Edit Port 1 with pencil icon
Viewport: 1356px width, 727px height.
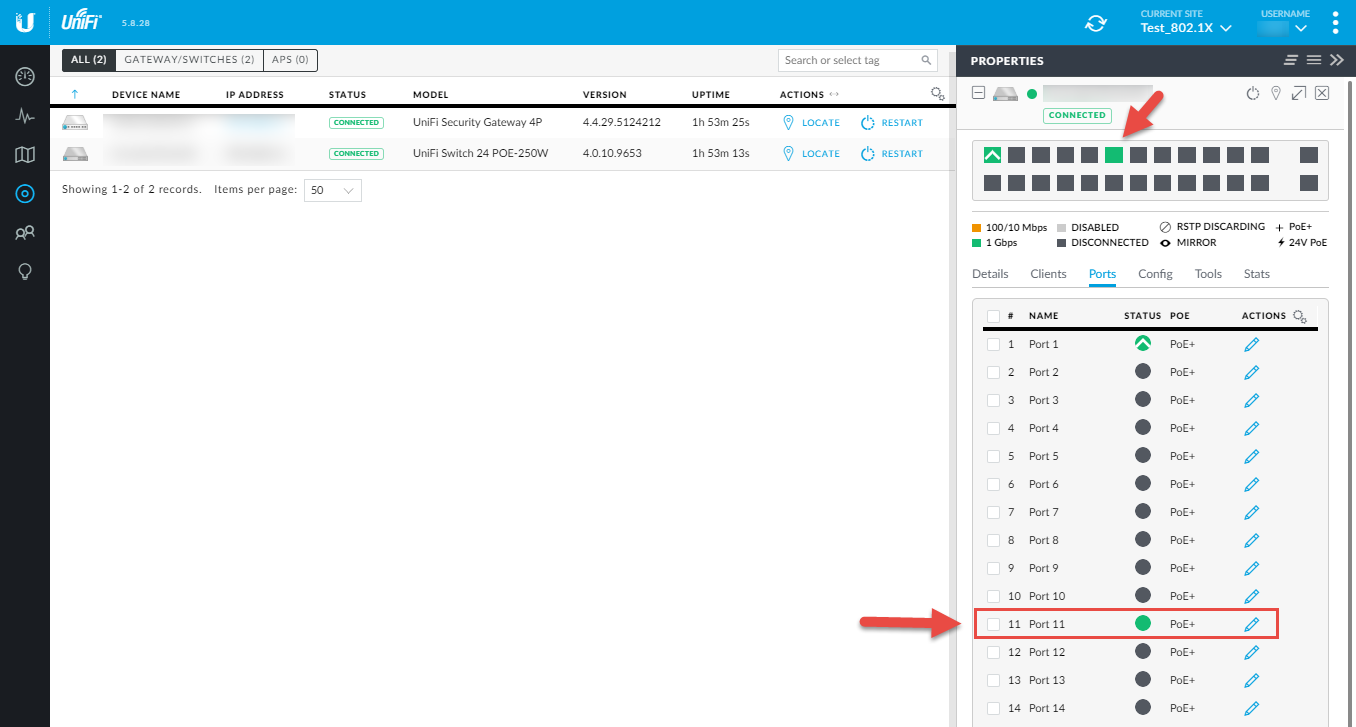[x=1251, y=344]
